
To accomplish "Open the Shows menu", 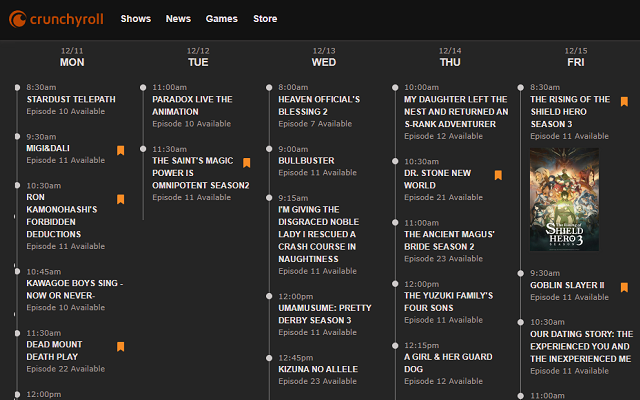I will click(x=136, y=19).
